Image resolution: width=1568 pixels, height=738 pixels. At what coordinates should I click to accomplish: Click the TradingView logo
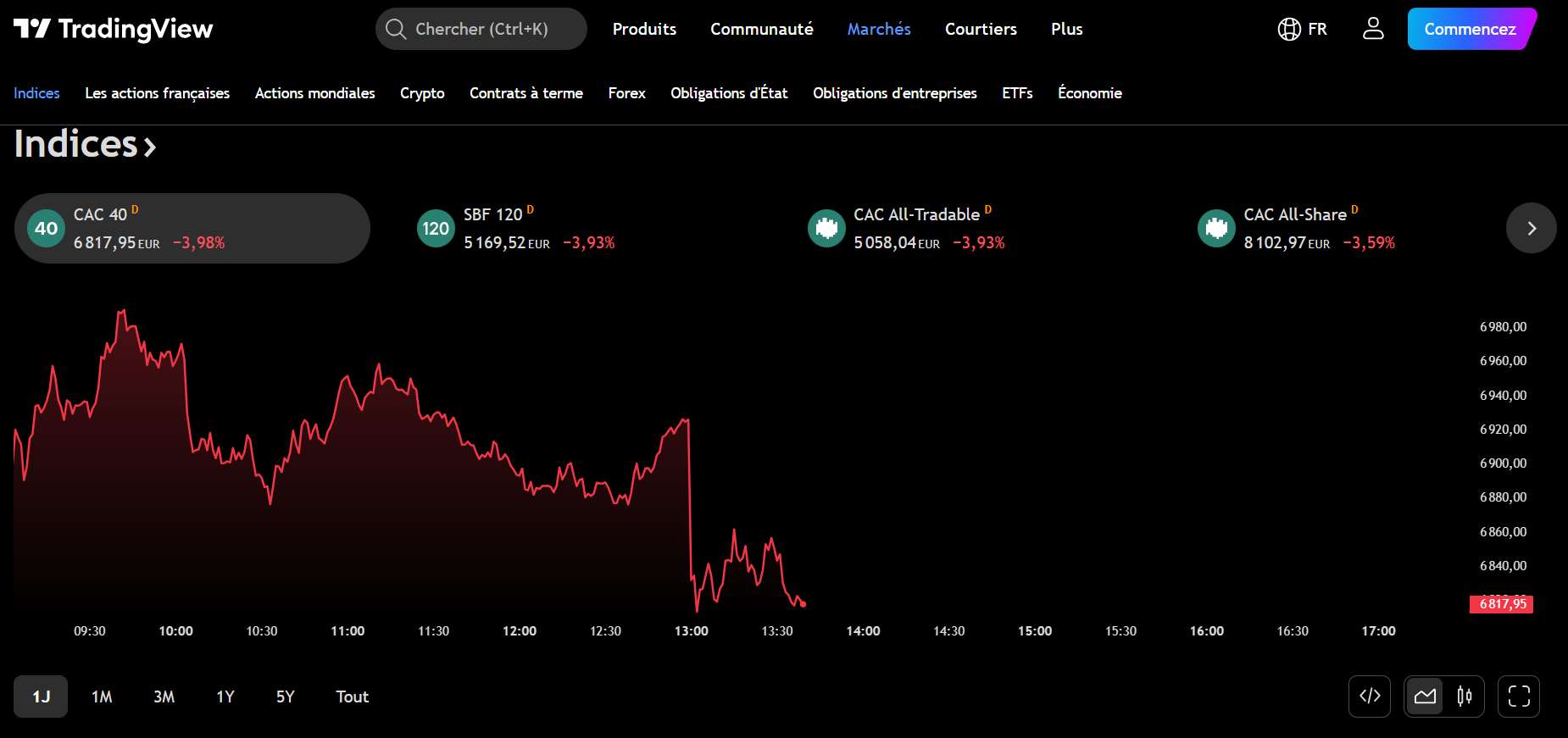[113, 29]
